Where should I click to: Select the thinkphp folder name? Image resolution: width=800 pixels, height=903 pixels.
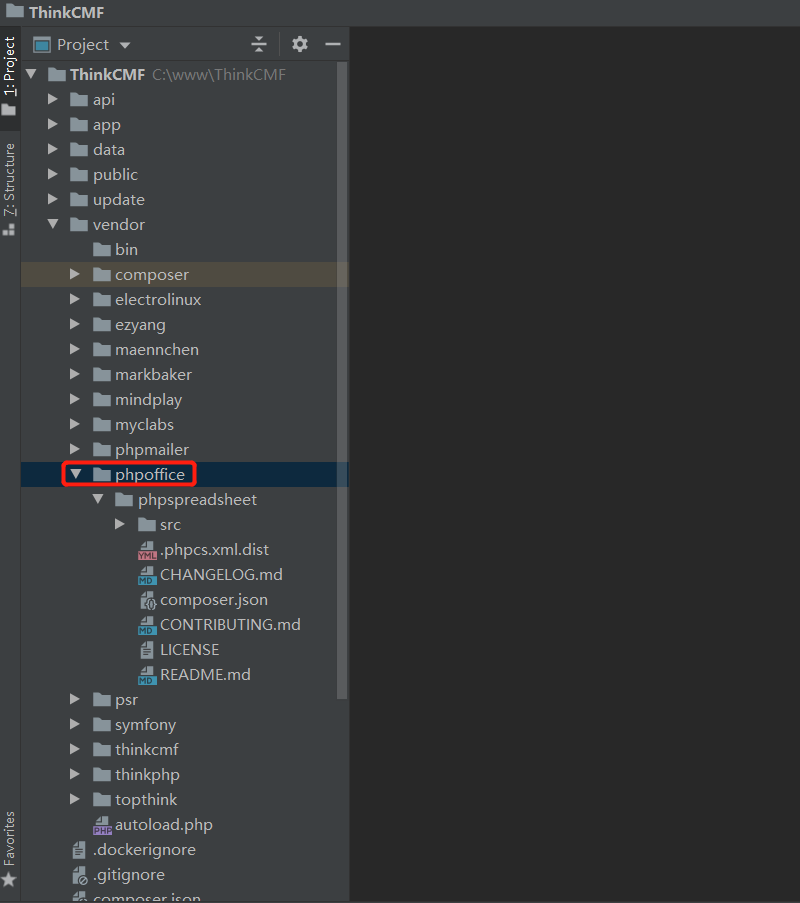coord(147,775)
